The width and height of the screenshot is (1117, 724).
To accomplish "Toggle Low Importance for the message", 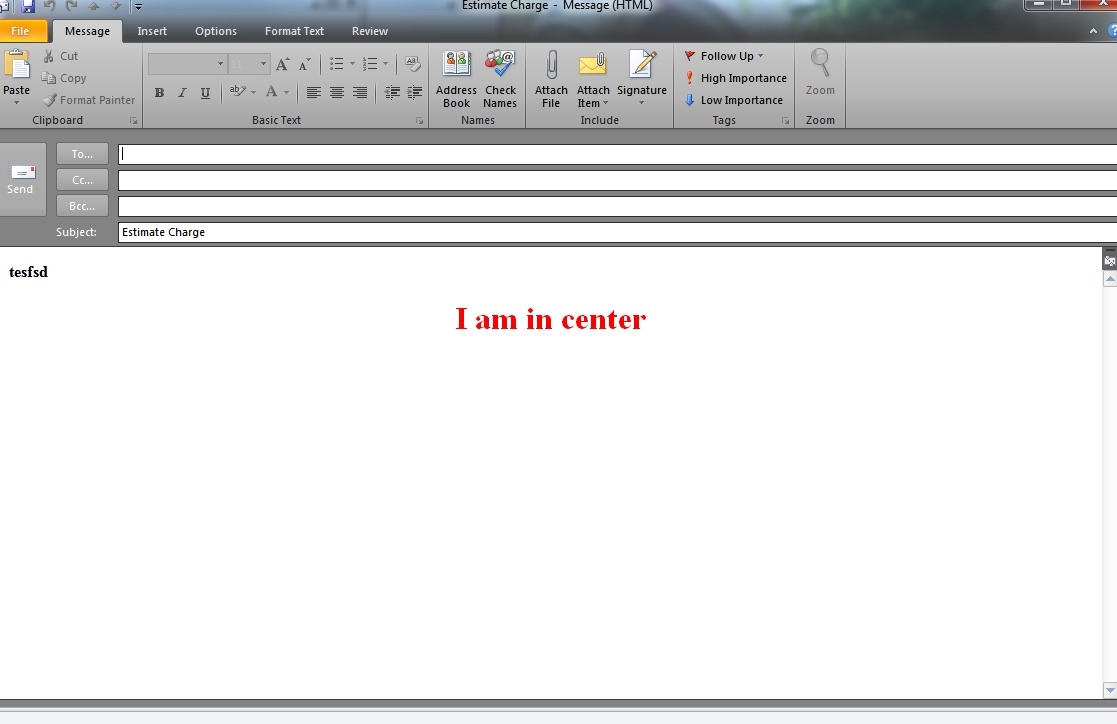I will [x=734, y=100].
